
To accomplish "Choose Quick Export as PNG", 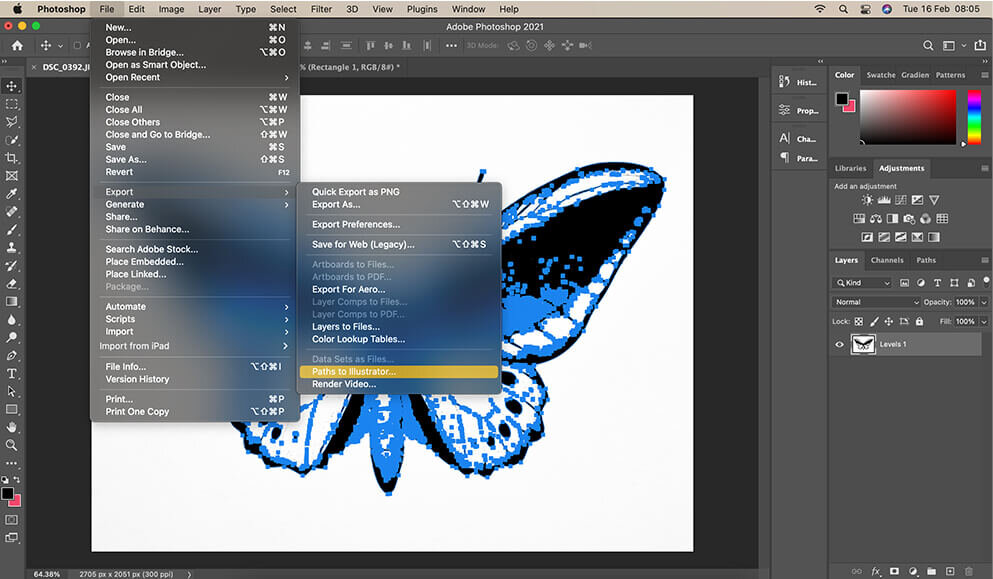I will [398, 192].
